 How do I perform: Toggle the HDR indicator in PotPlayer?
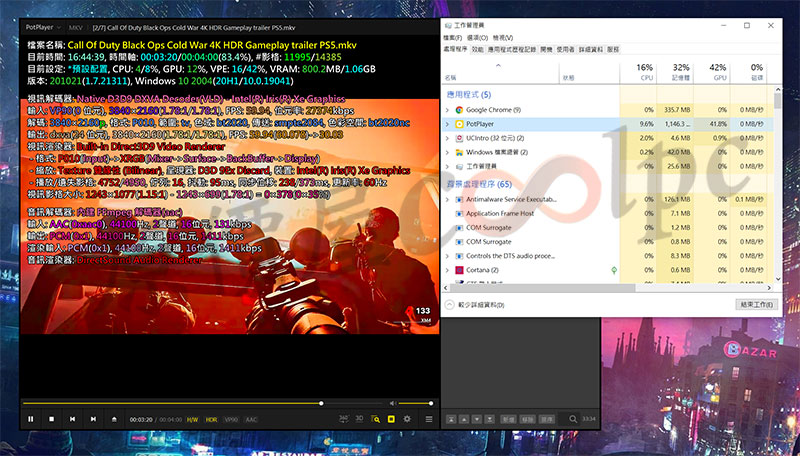coord(211,419)
